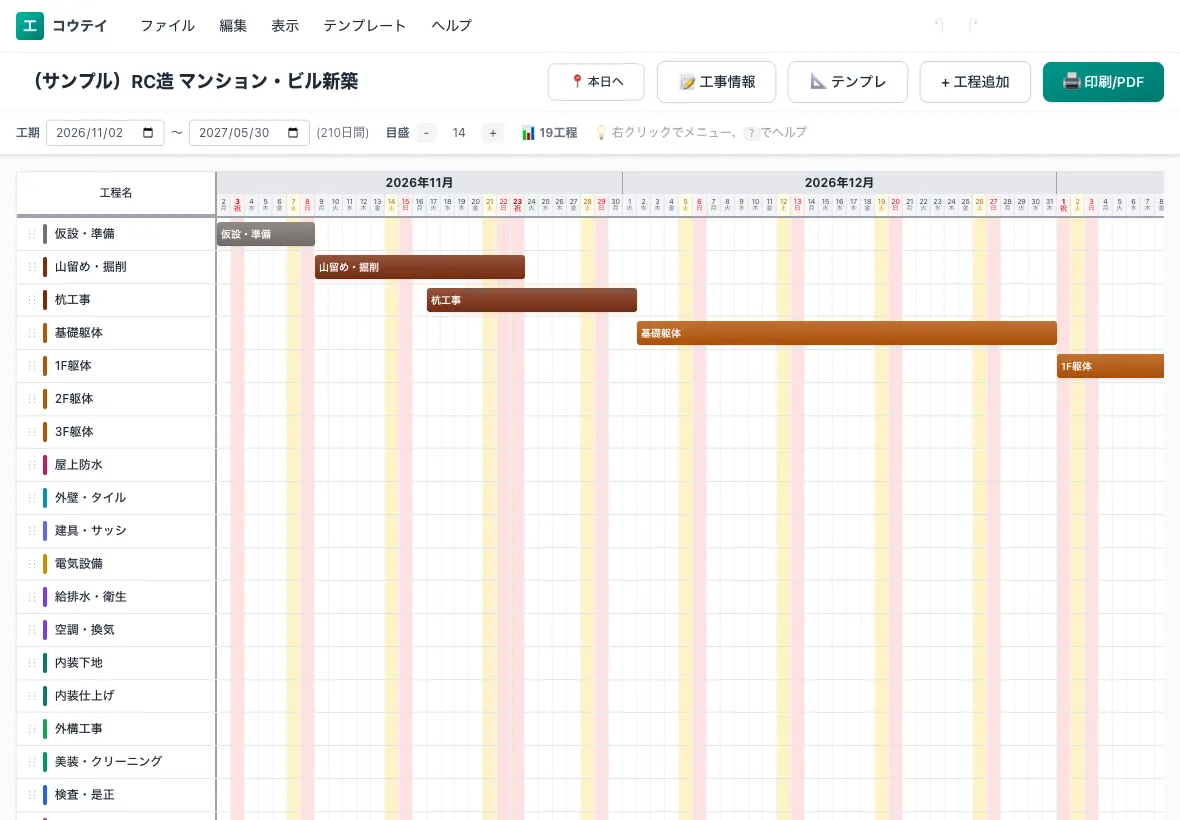
Task: Grab drag handle of 外構工事 row
Action: click(x=32, y=729)
